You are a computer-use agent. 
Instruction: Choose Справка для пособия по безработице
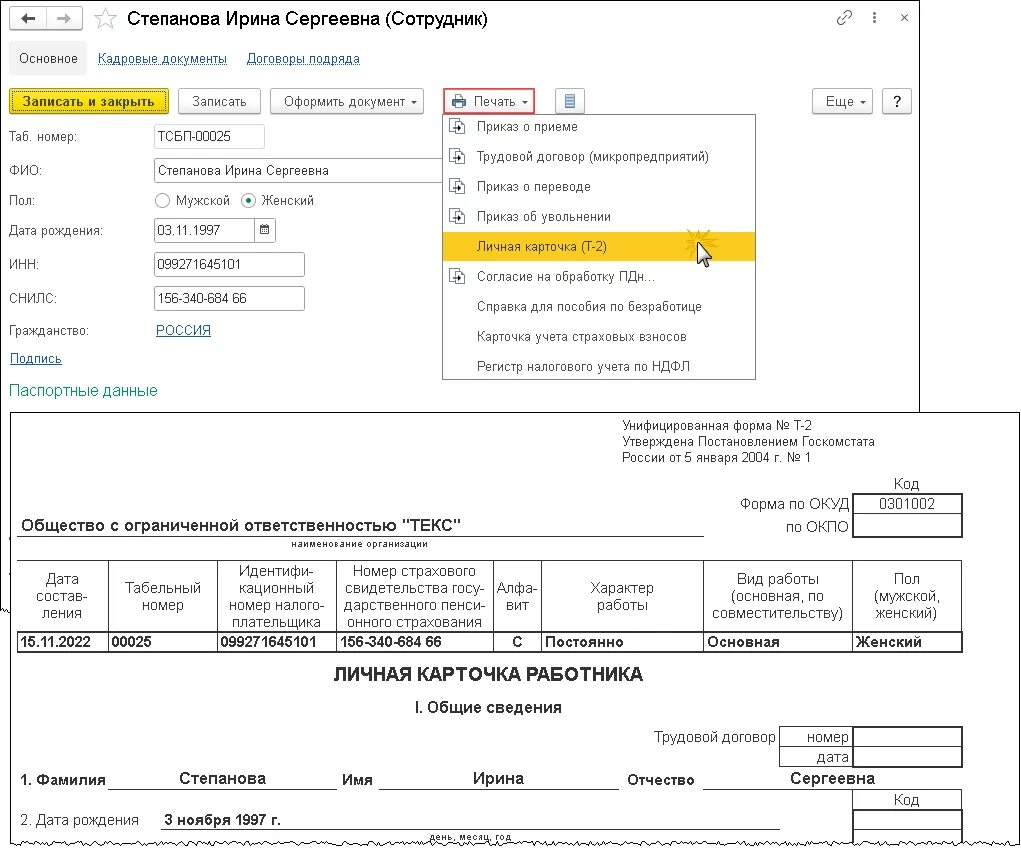pyautogui.click(x=599, y=307)
